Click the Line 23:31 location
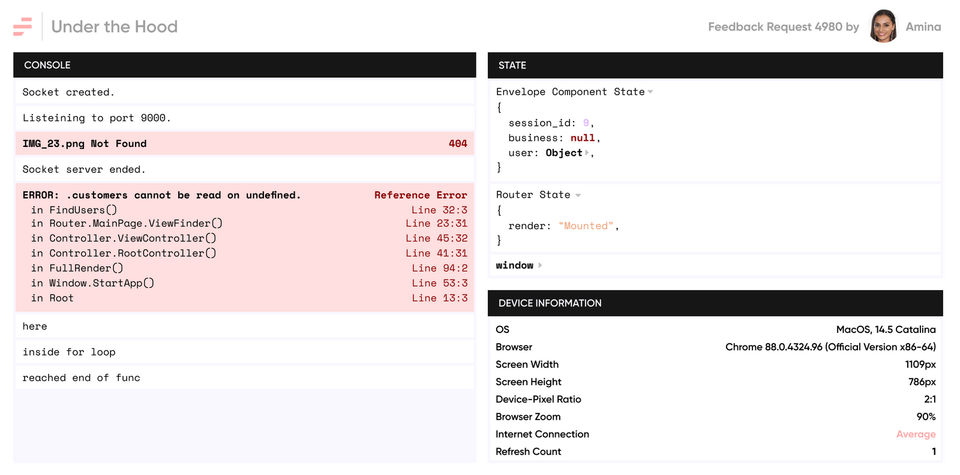This screenshot has height=475, width=960. click(x=436, y=223)
